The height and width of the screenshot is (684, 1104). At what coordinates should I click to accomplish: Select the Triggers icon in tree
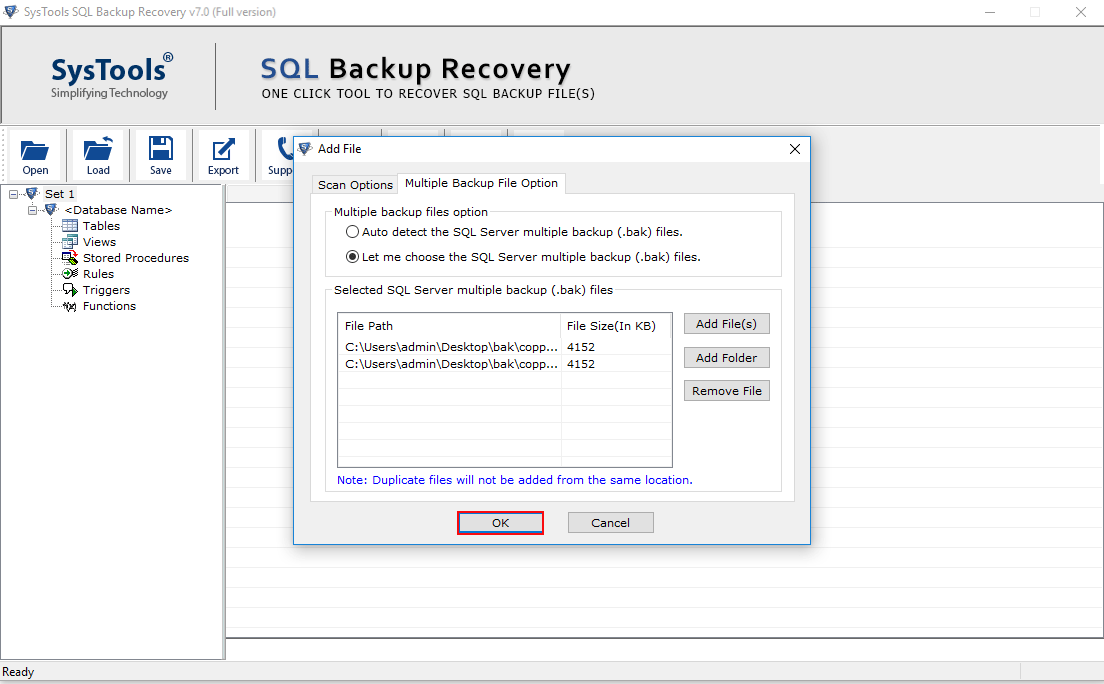pyautogui.click(x=70, y=290)
